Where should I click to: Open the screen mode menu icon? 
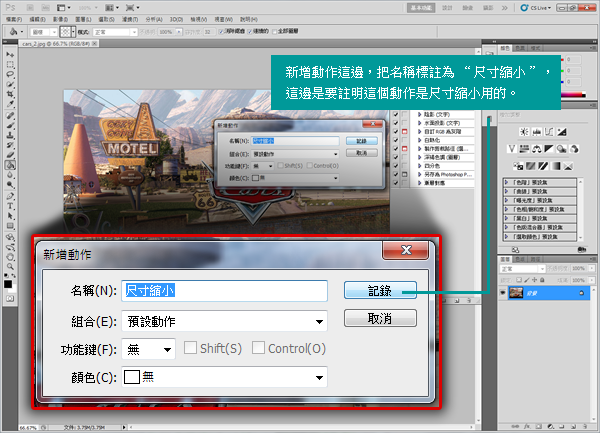coord(132,7)
